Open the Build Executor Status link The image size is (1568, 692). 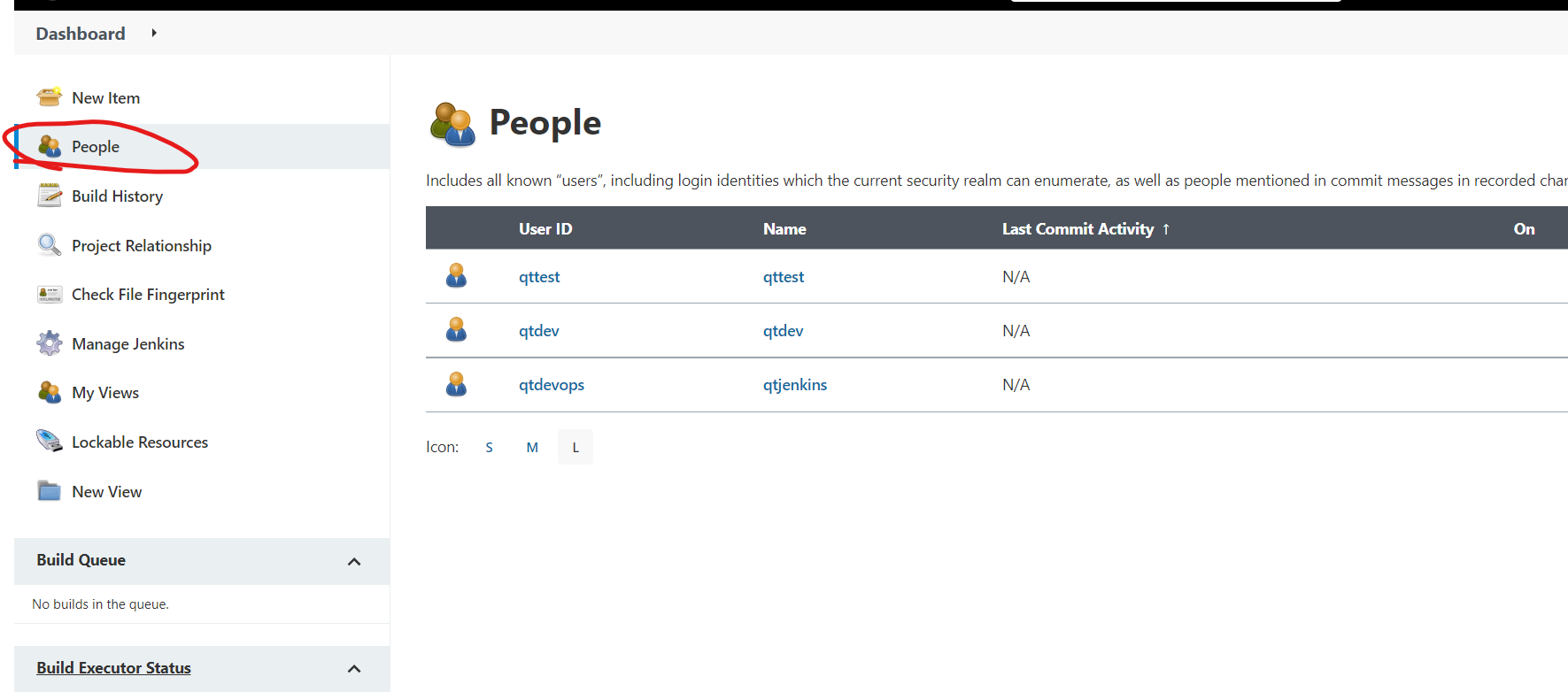(113, 667)
